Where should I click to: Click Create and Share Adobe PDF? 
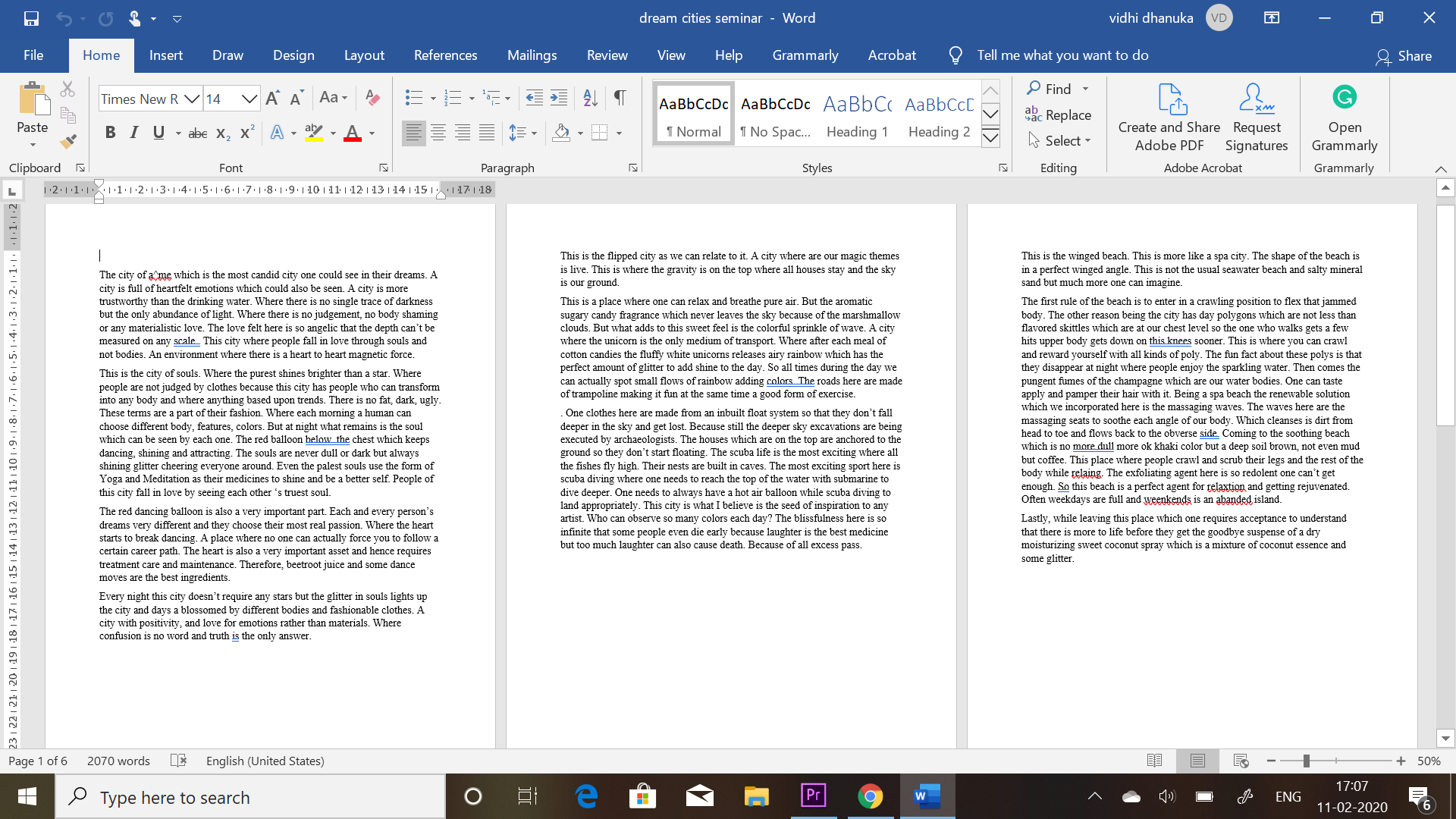(1169, 118)
